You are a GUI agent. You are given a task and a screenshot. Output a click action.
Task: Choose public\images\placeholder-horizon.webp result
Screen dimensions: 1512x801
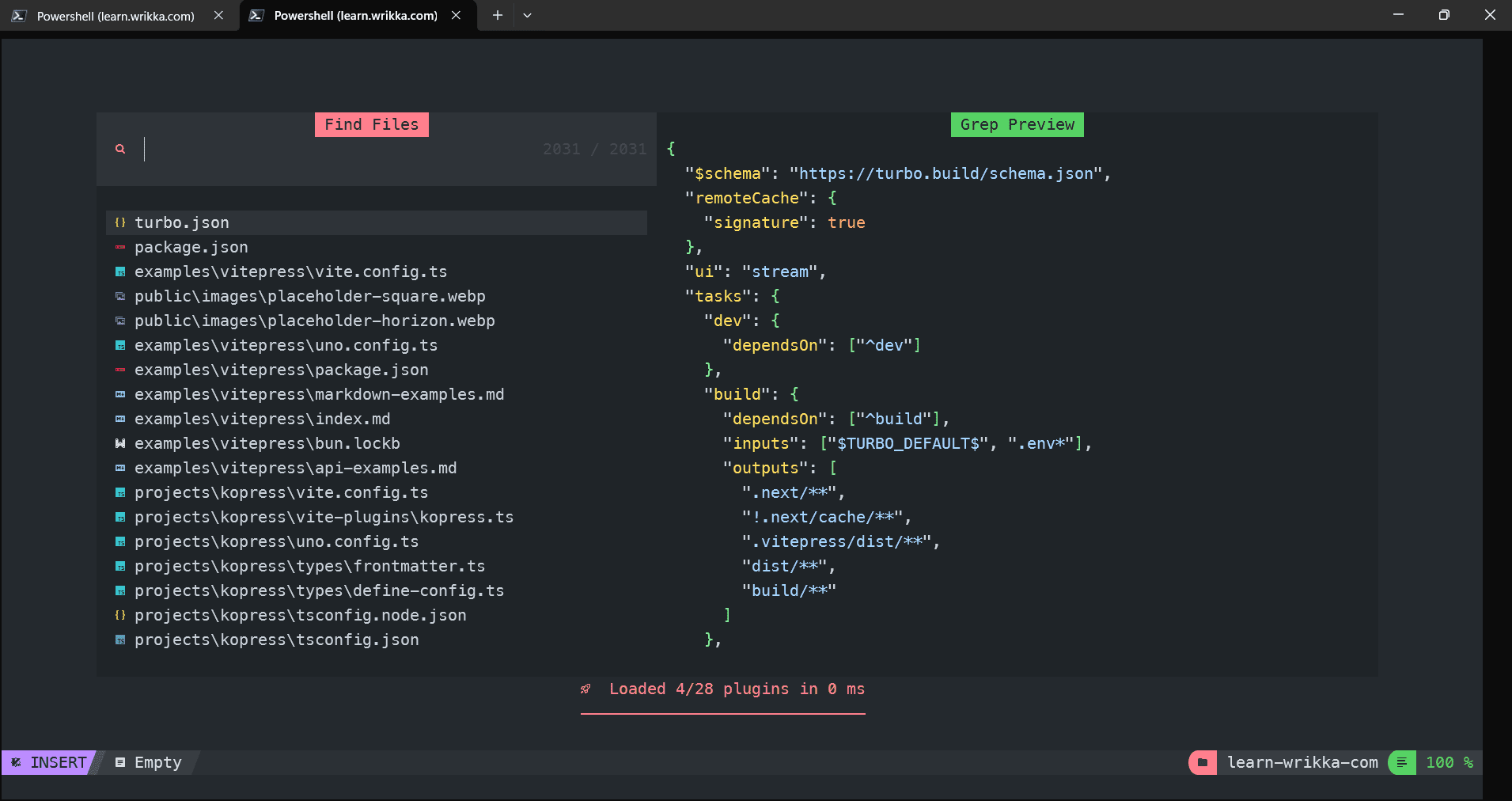pyautogui.click(x=377, y=321)
